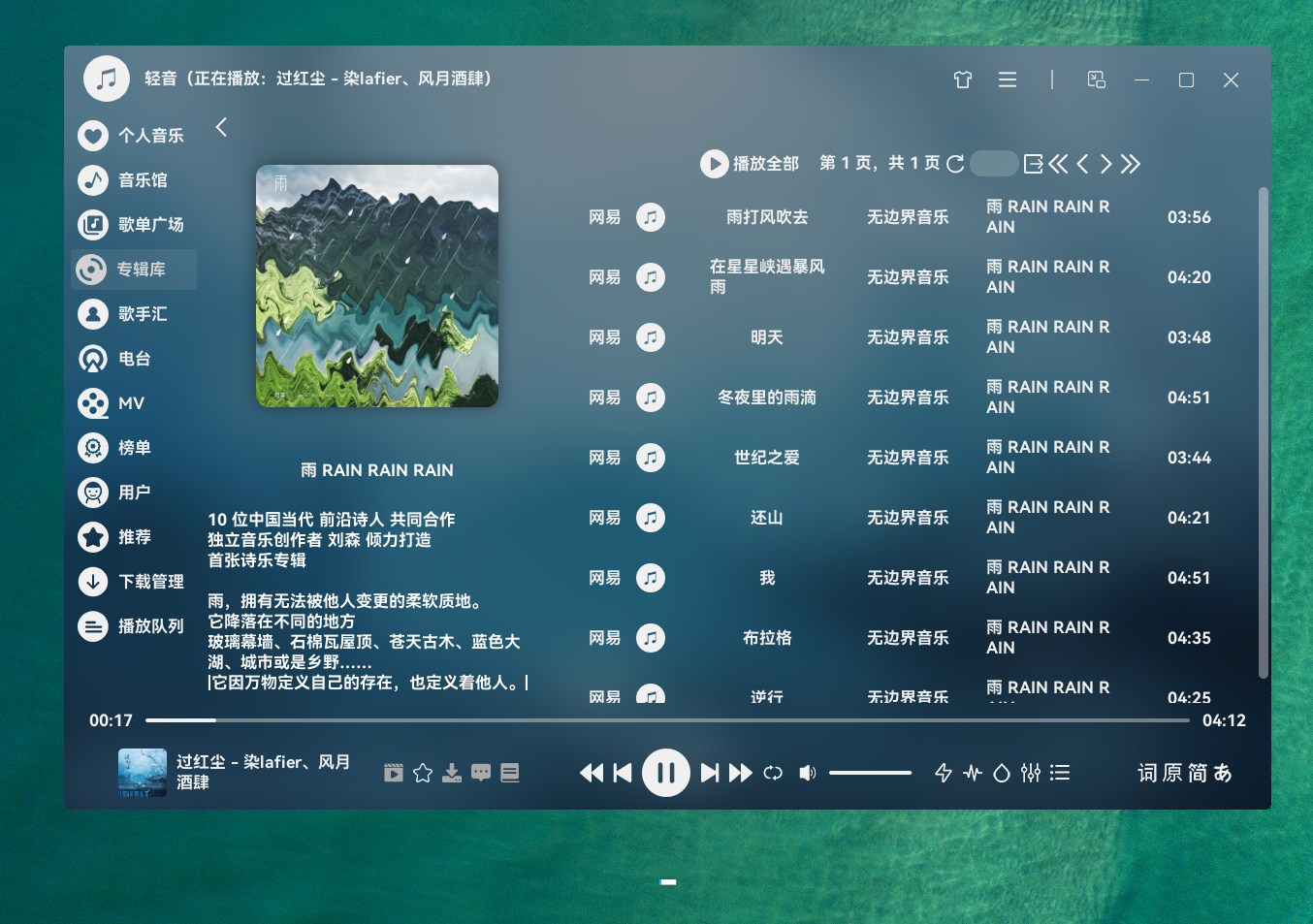
Task: Click music note icon for 雨打风吹去
Action: click(651, 217)
